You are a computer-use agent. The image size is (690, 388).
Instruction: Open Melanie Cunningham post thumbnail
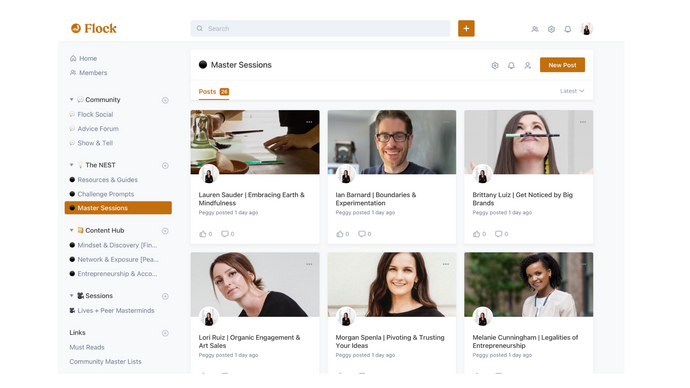click(529, 285)
